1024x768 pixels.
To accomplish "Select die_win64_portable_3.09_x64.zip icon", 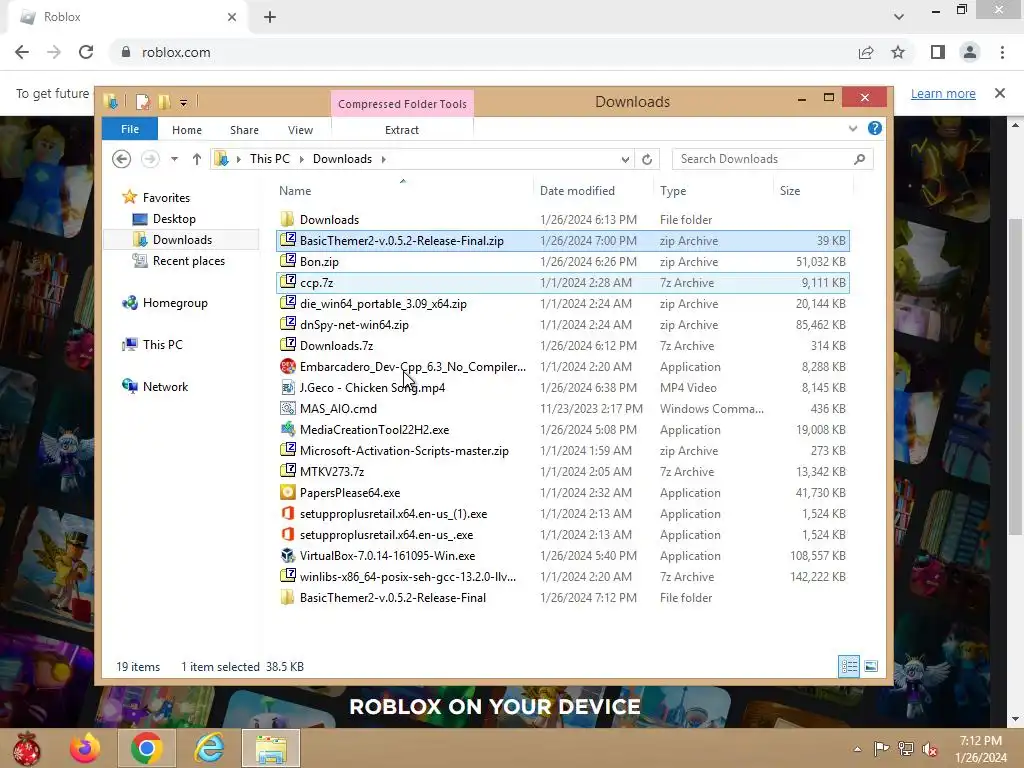I will [x=287, y=302].
